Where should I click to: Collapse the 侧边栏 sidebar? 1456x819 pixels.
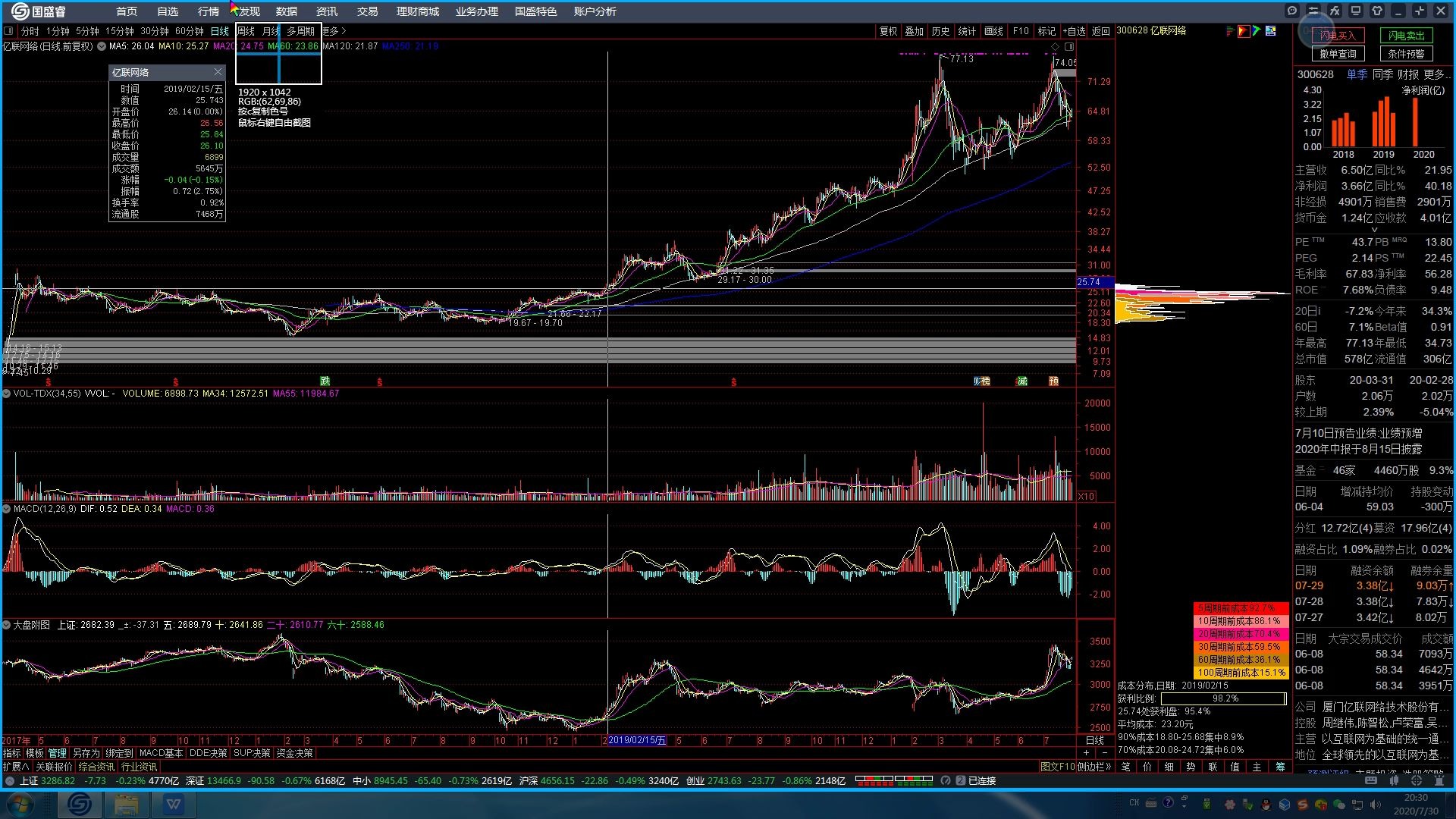click(1094, 767)
